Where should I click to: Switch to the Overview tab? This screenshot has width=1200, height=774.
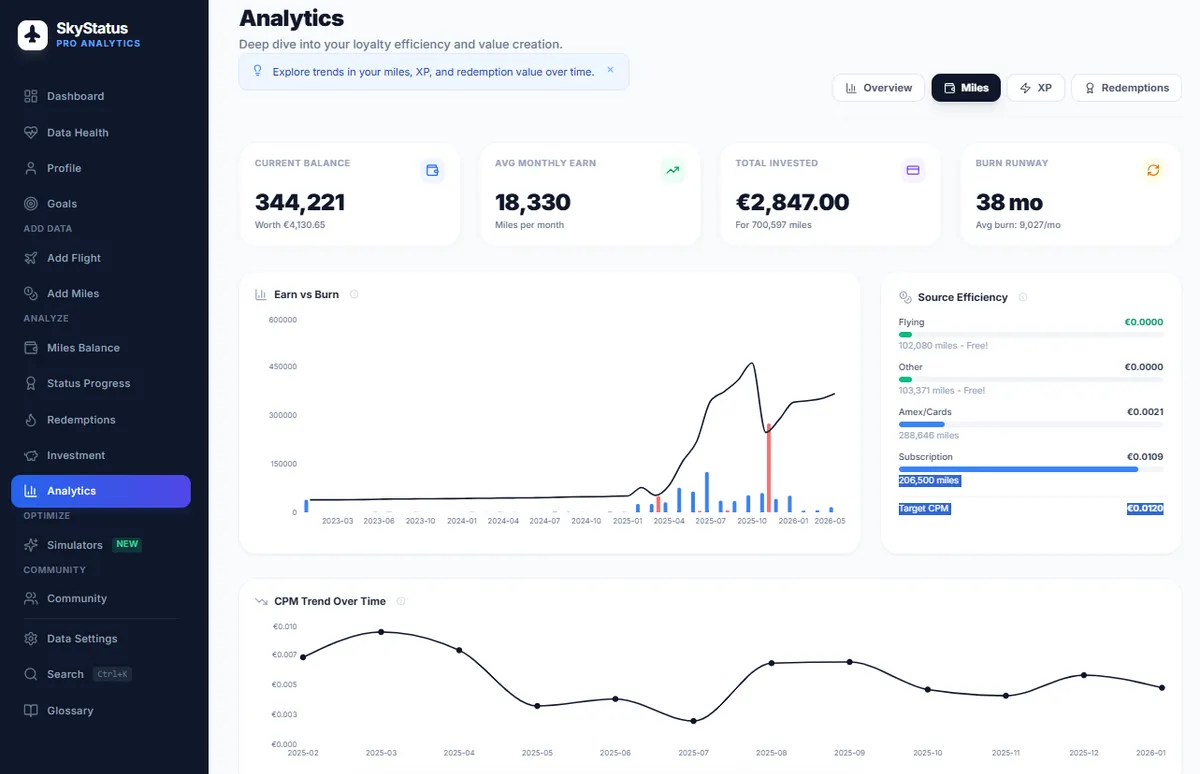[x=878, y=88]
